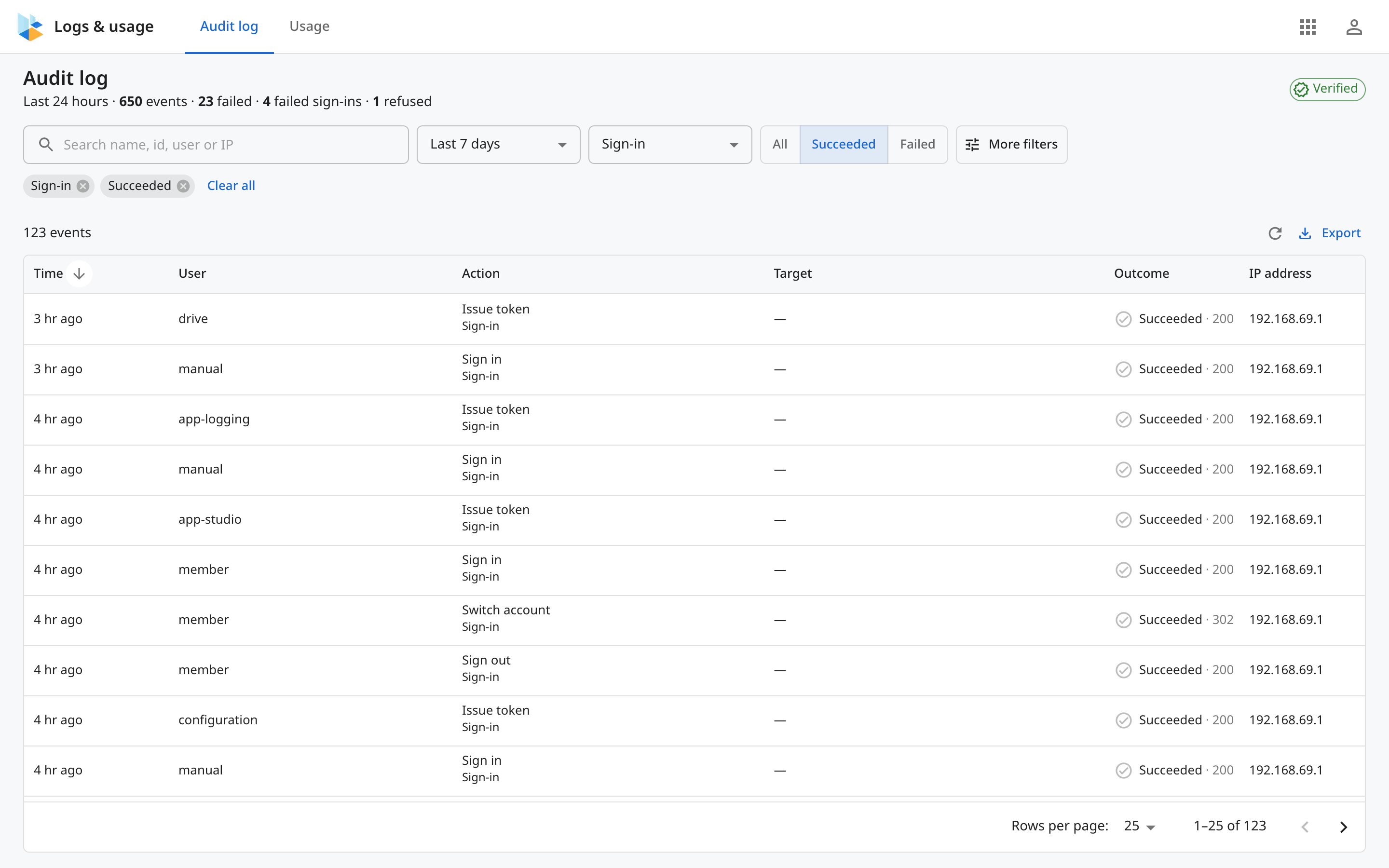
Task: Select the configuration user cell
Action: point(218,720)
